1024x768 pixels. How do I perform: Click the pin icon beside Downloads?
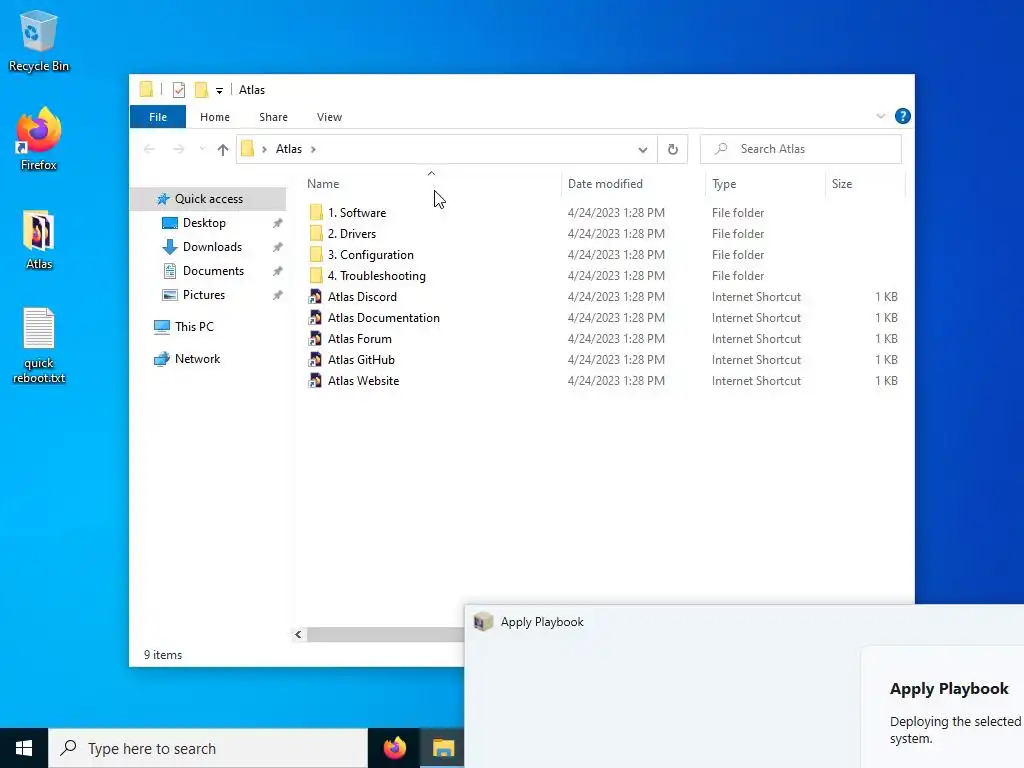point(278,248)
